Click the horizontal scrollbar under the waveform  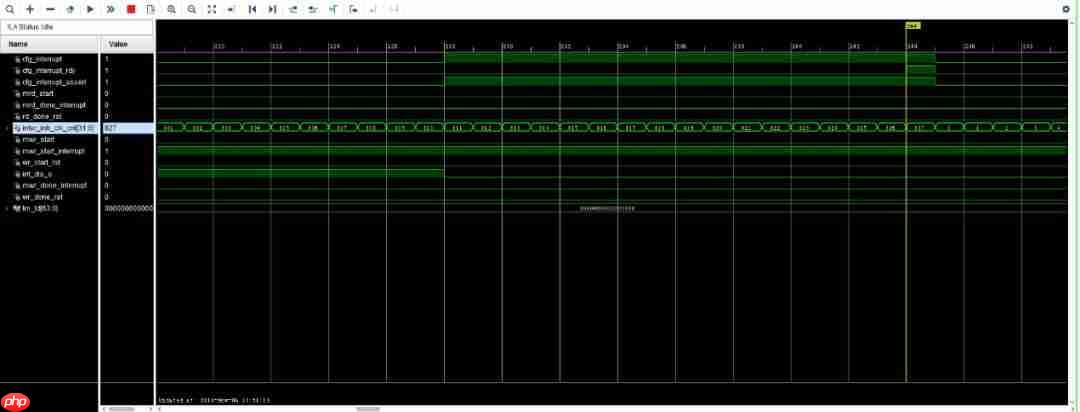[x=368, y=409]
